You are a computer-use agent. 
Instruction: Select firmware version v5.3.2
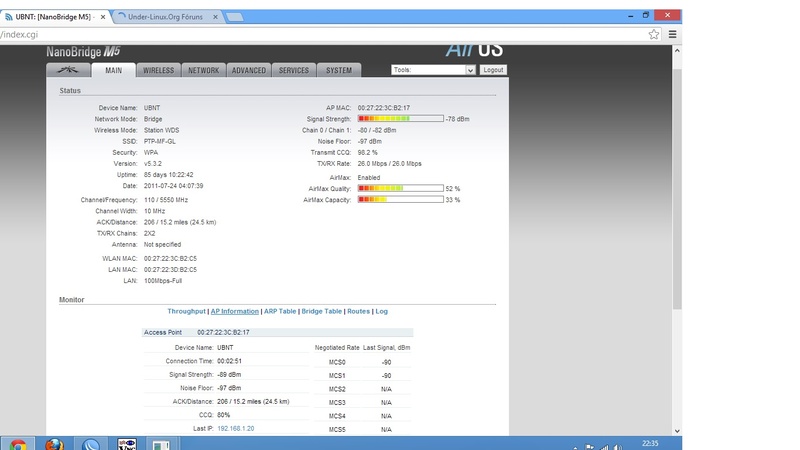tap(153, 164)
